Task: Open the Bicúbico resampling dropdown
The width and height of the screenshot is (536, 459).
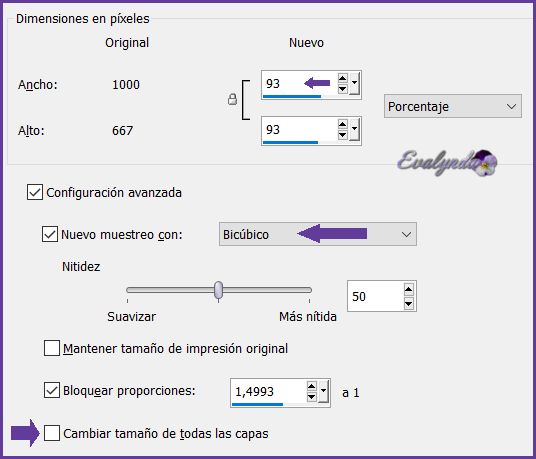Action: coord(318,234)
